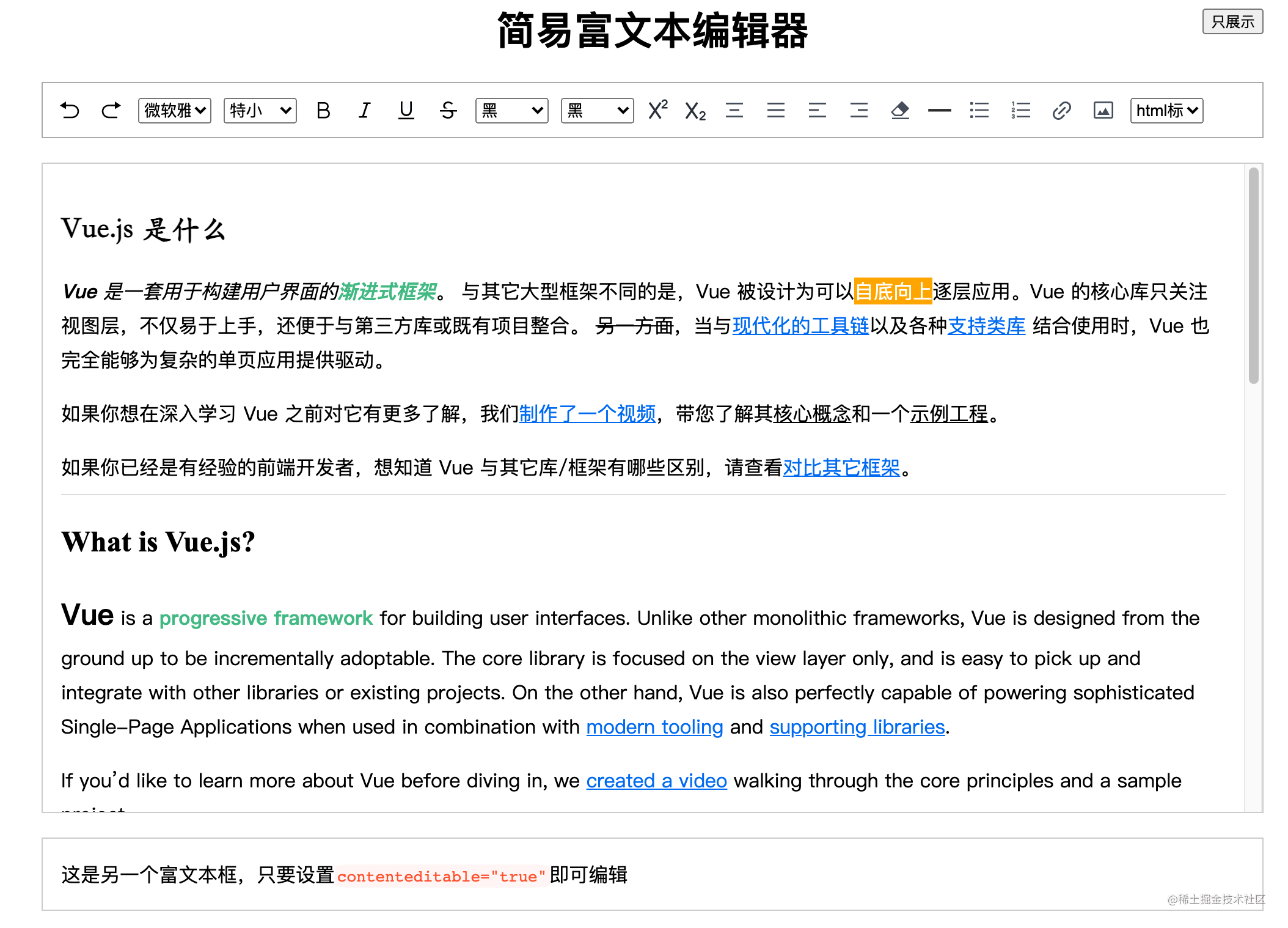Center align the text
This screenshot has width=1288, height=928.
(734, 111)
